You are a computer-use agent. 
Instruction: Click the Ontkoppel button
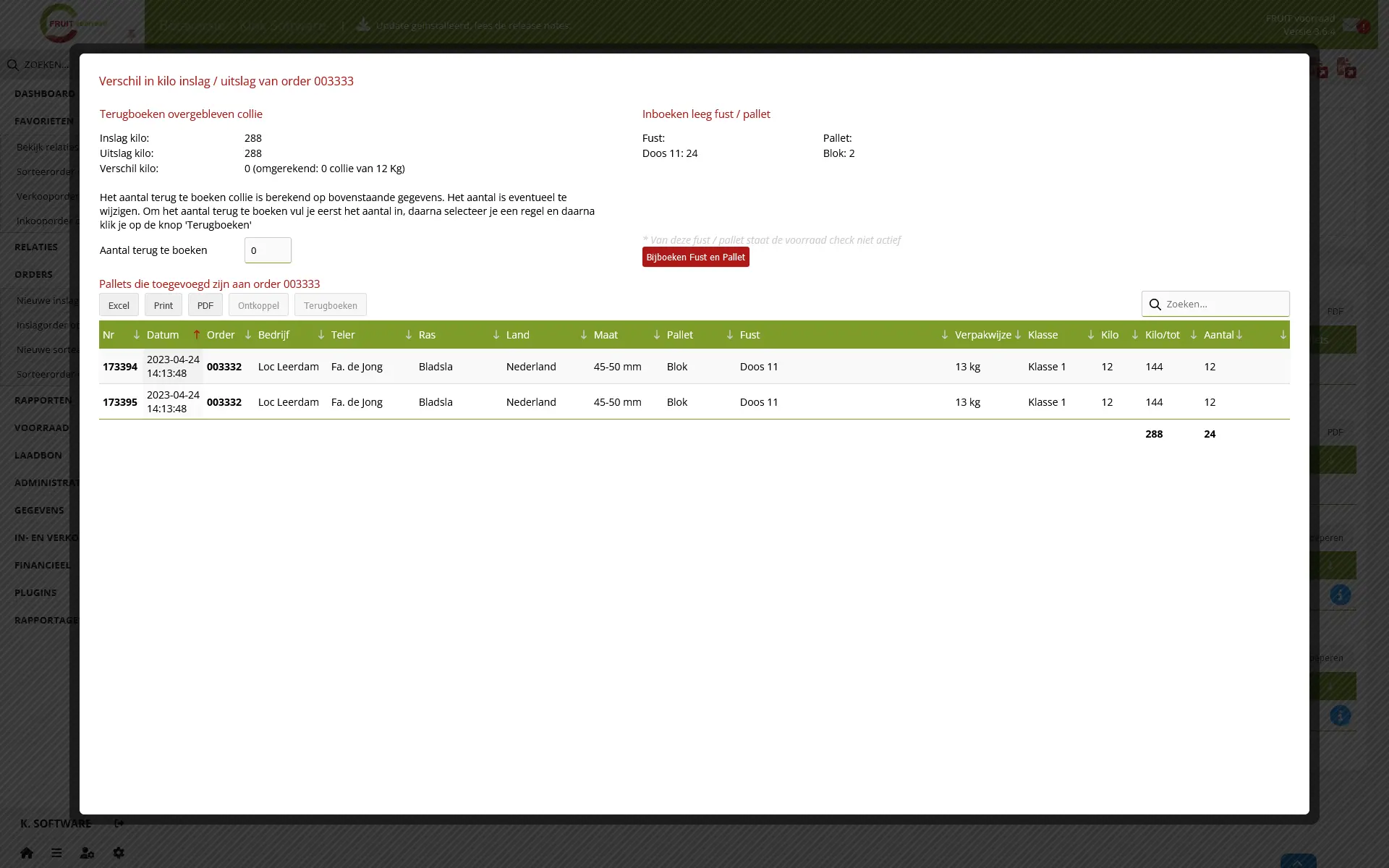[x=258, y=305]
